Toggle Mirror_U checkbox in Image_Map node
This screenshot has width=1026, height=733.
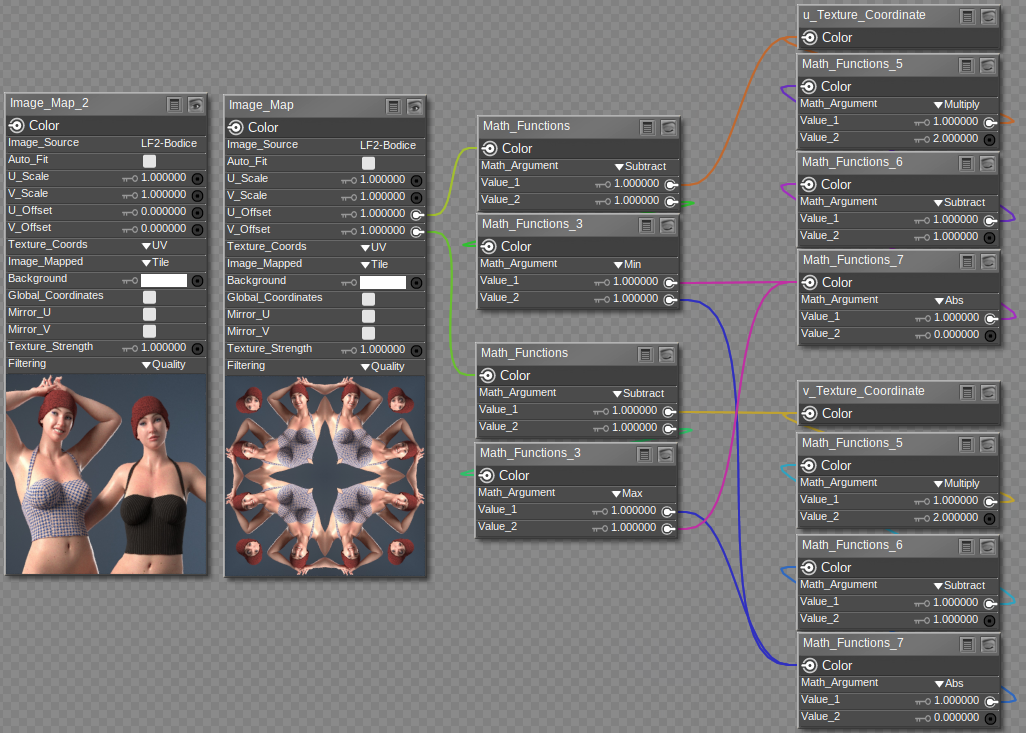(x=368, y=315)
